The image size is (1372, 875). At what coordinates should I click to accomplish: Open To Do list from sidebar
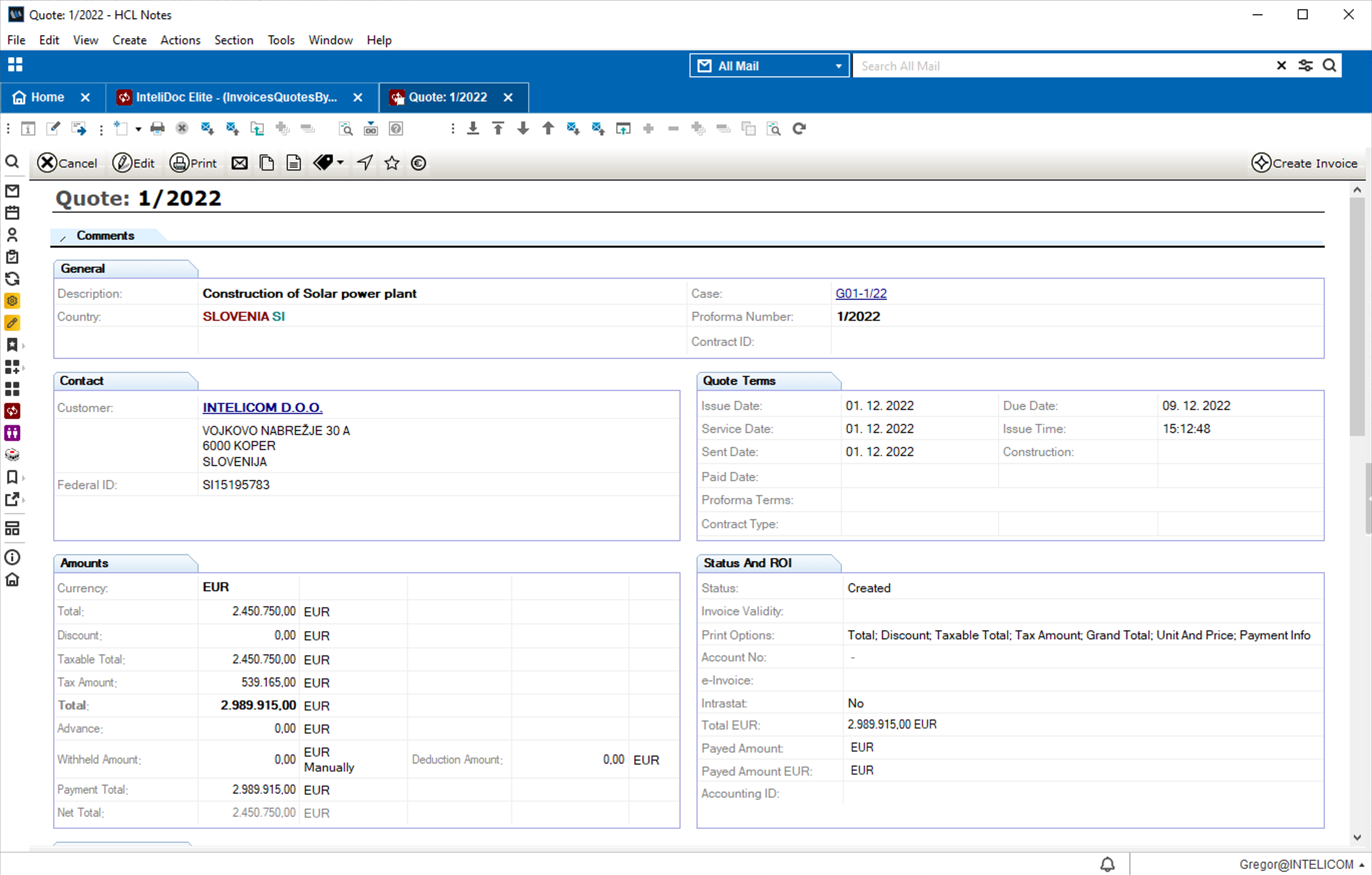(x=12, y=257)
